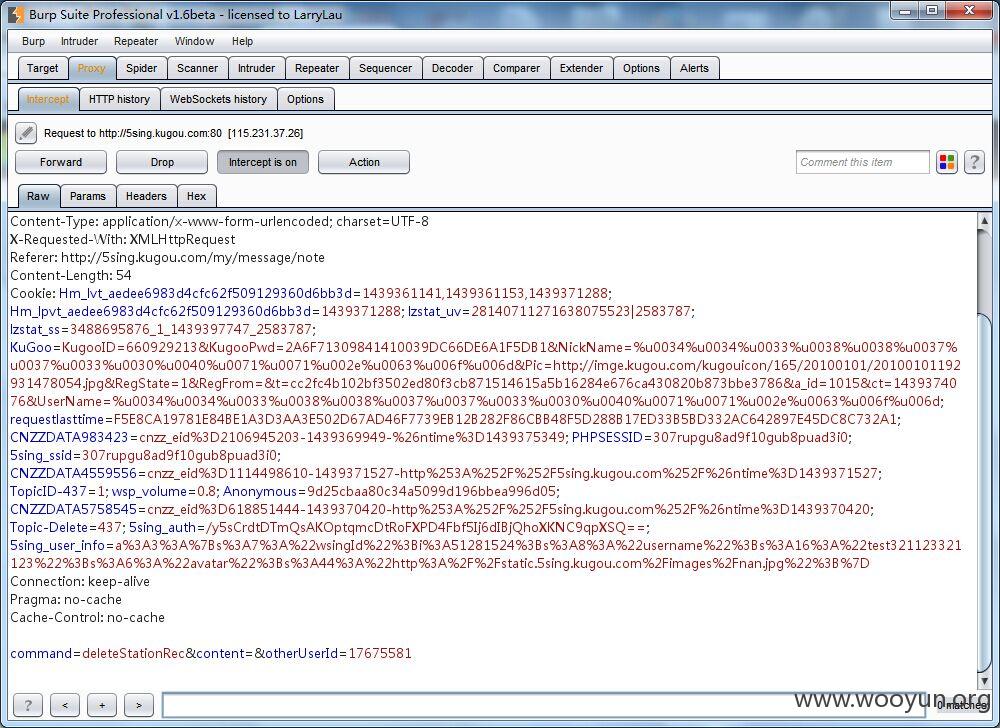Go to previous search match button
This screenshot has height=728, width=1000.
(x=64, y=704)
